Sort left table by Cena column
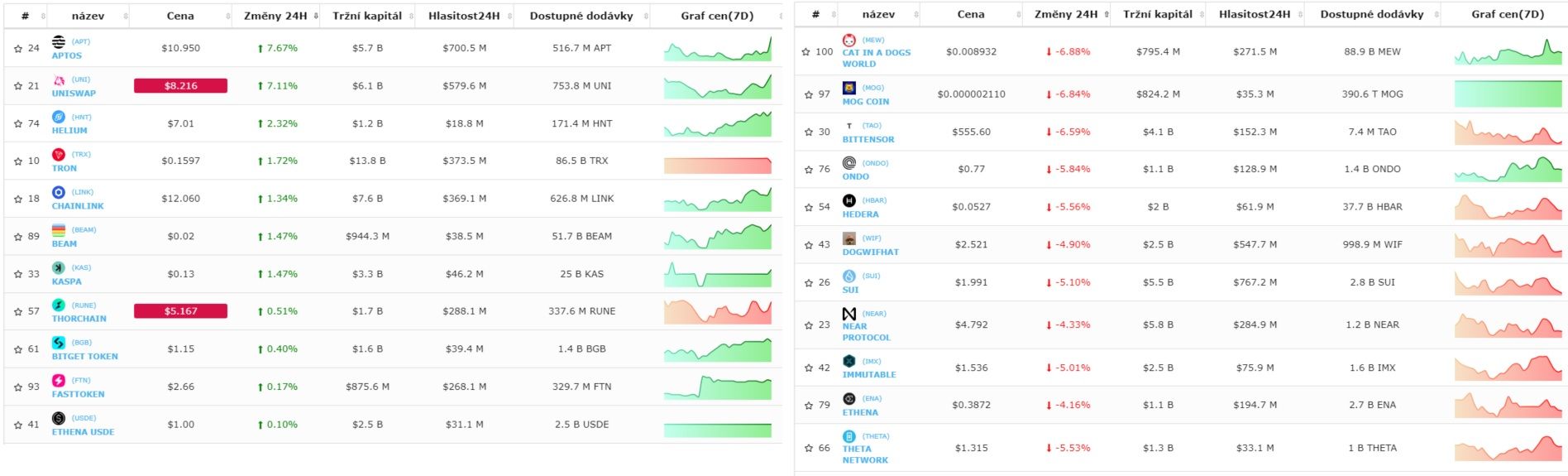 click(180, 16)
